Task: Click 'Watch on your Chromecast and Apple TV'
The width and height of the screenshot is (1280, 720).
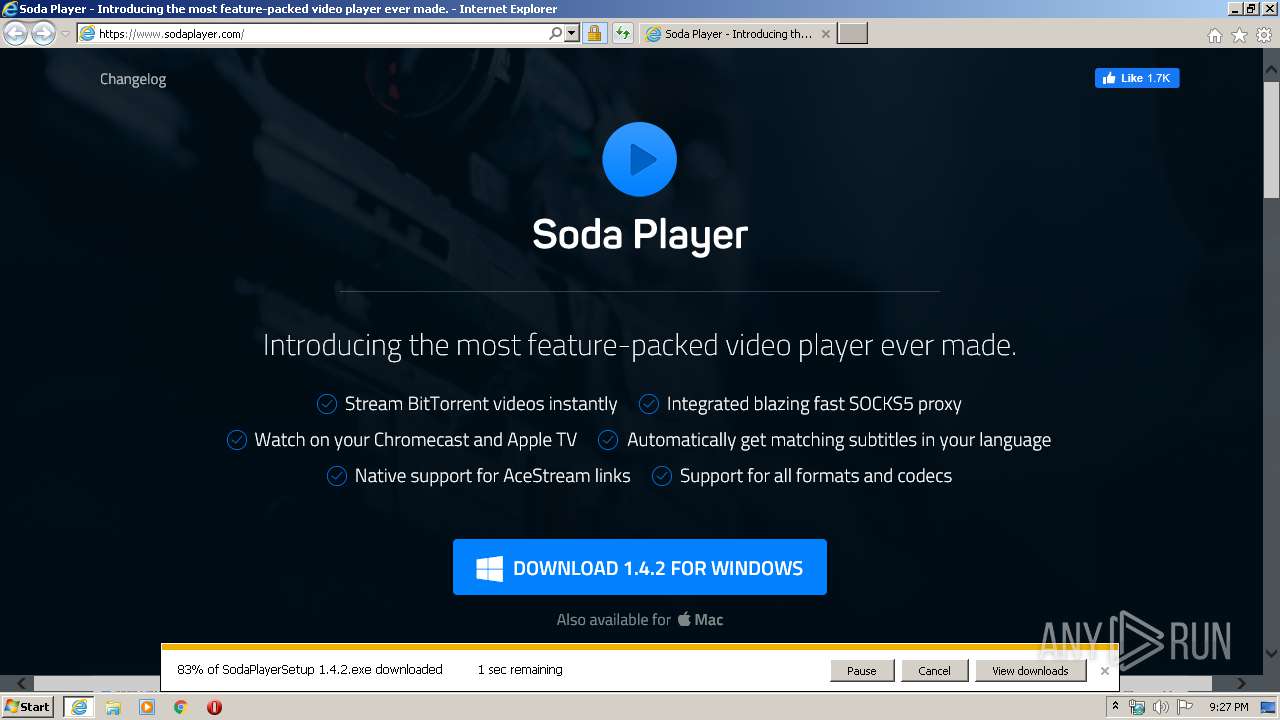Action: point(416,440)
